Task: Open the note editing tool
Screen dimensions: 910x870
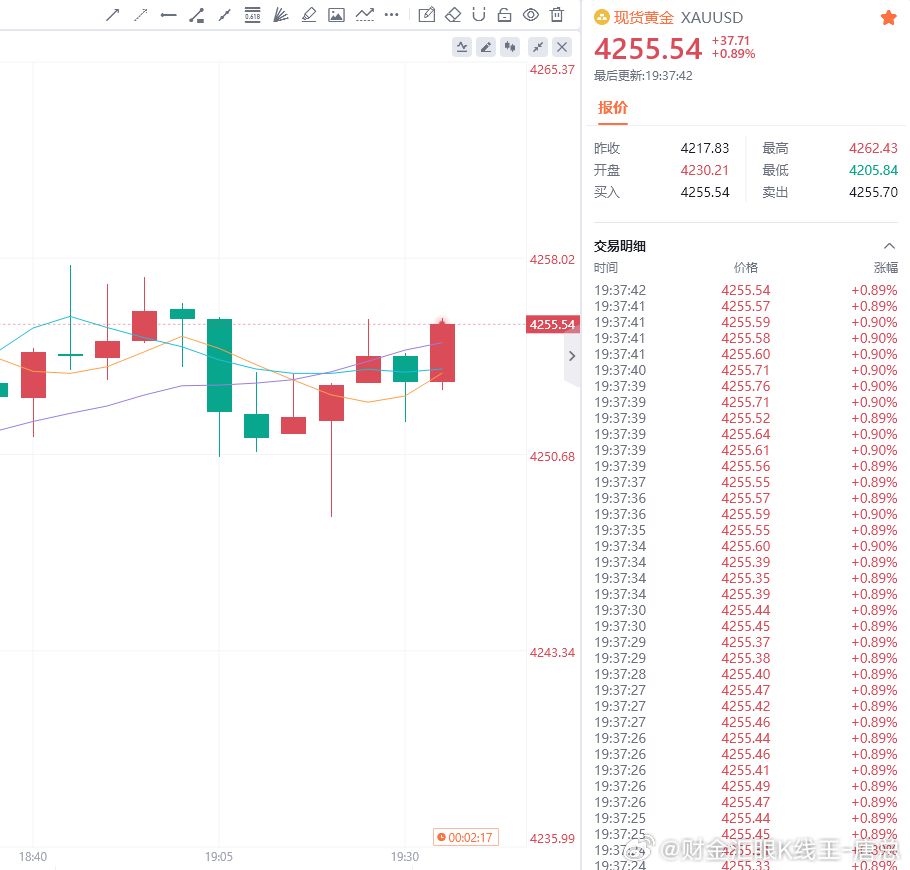Action: point(427,15)
